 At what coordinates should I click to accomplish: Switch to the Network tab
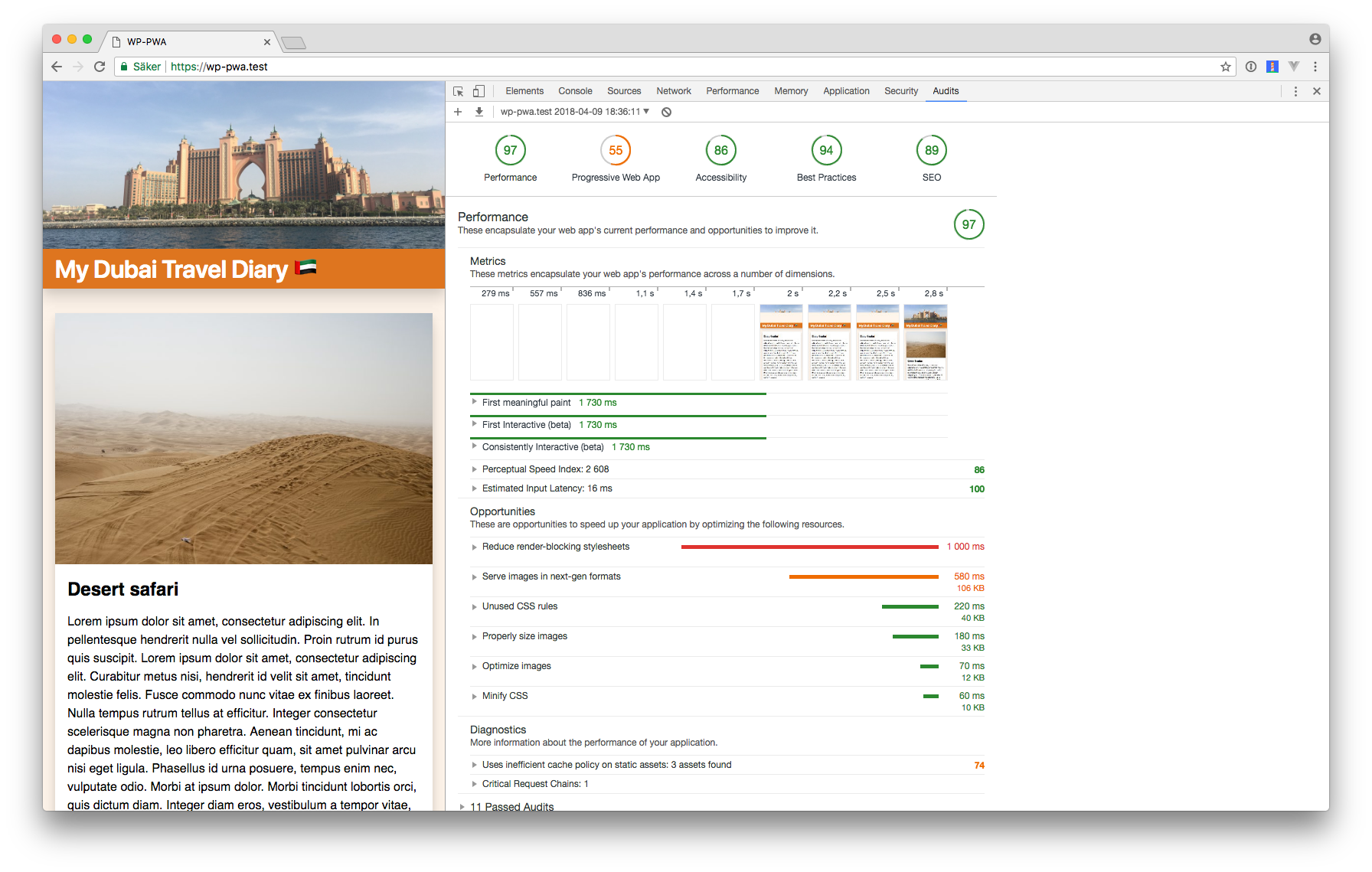pyautogui.click(x=674, y=91)
